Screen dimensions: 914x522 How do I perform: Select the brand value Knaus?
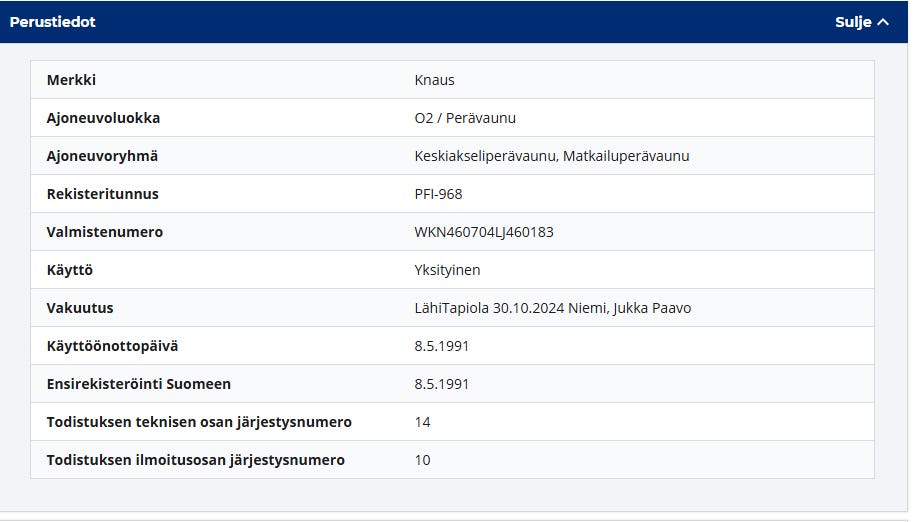[434, 80]
